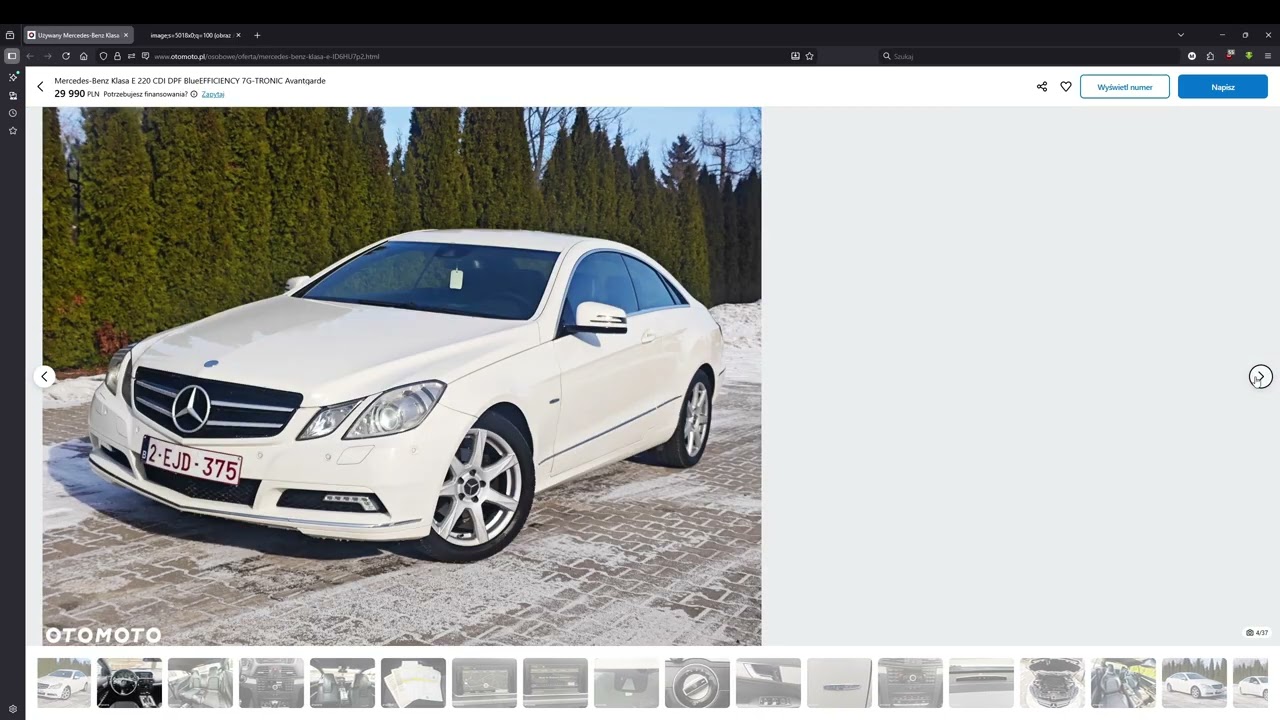Expand the list all tabs dropdown

click(1180, 35)
